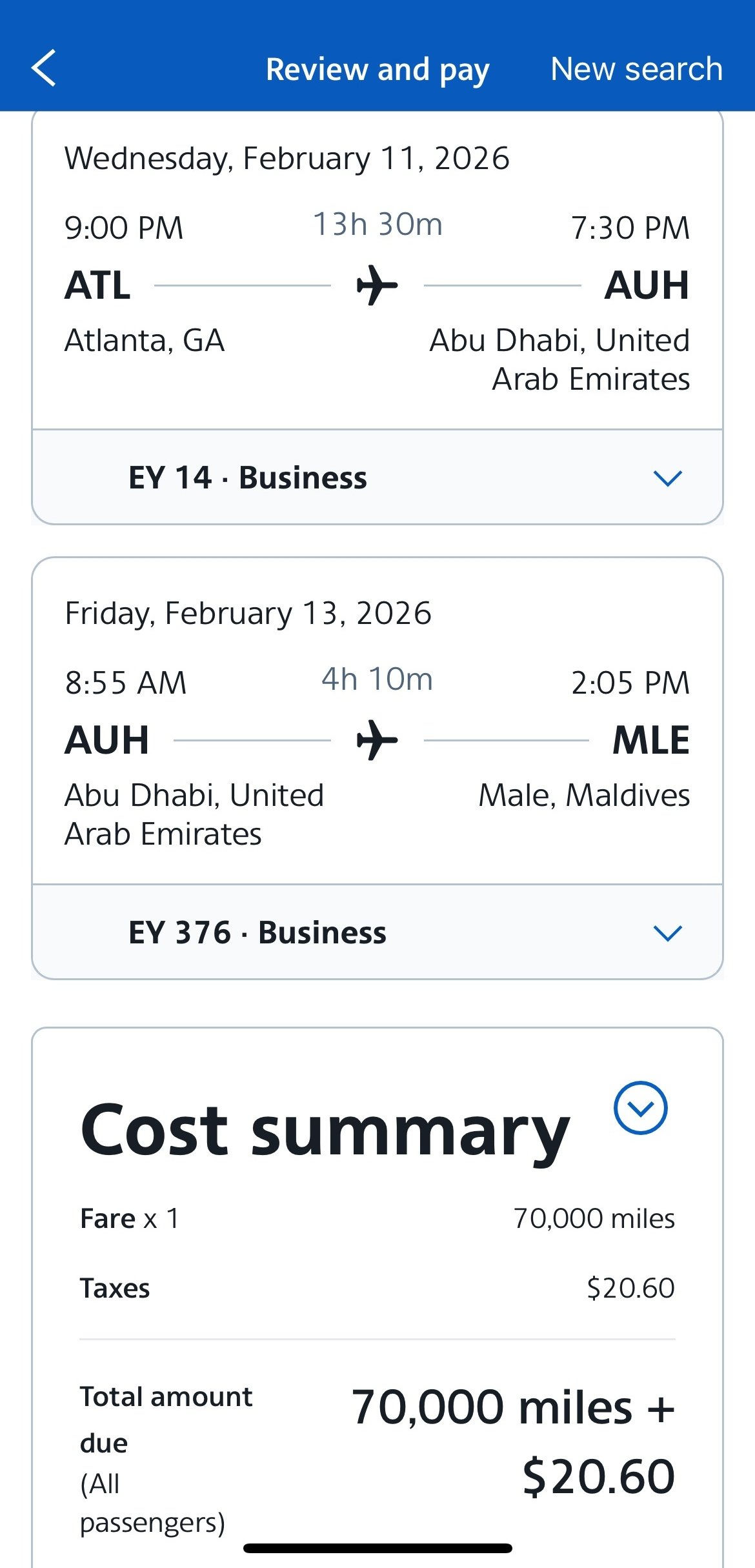Tap the Taxes $20.60 amount

click(x=630, y=1288)
